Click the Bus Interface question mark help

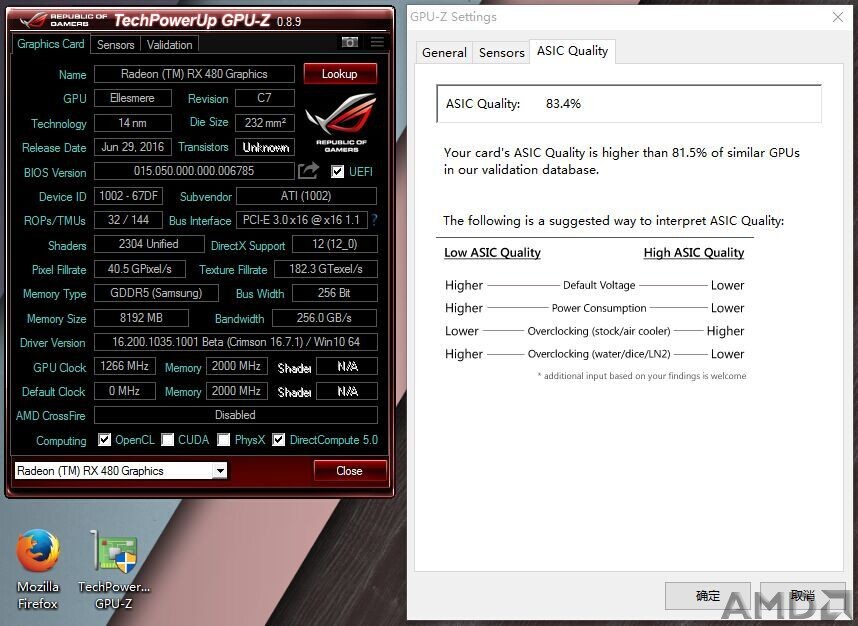click(375, 220)
